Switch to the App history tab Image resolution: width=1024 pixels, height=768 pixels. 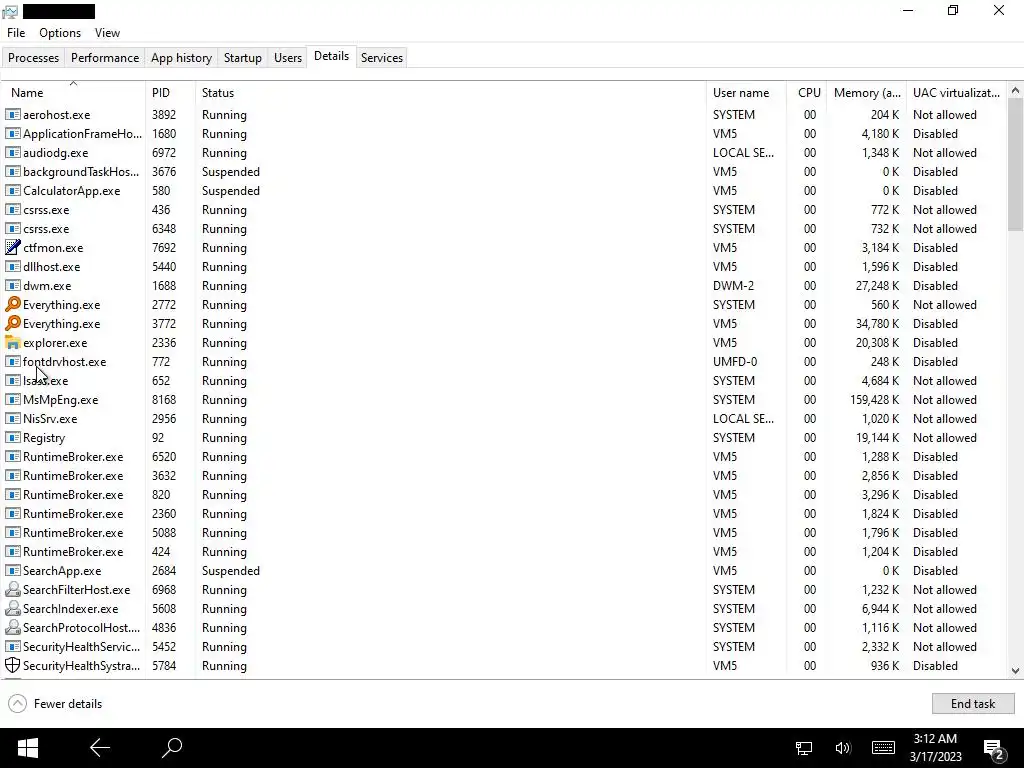tap(182, 57)
